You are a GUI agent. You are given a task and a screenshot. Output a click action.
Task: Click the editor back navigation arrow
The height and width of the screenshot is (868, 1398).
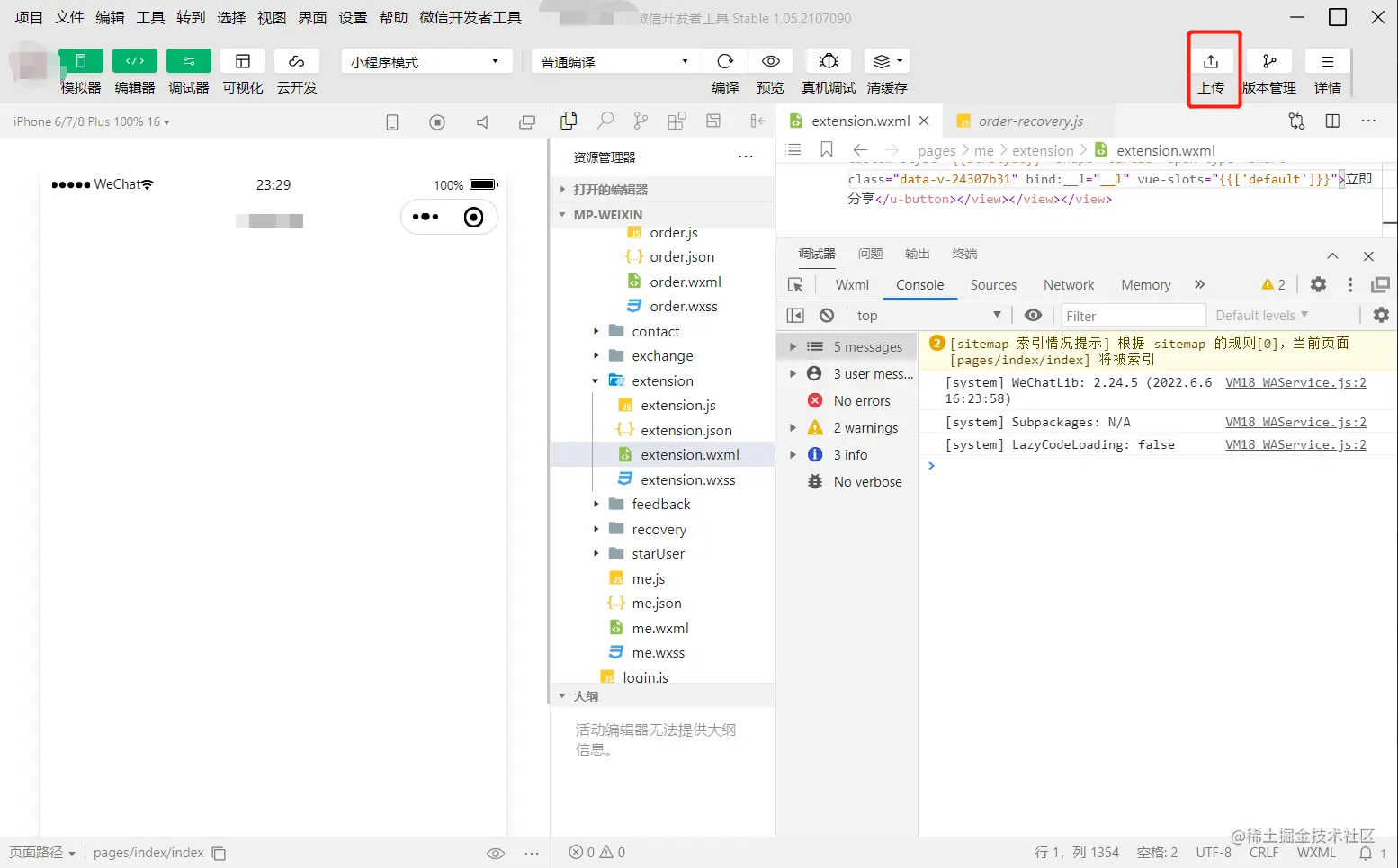coord(860,149)
